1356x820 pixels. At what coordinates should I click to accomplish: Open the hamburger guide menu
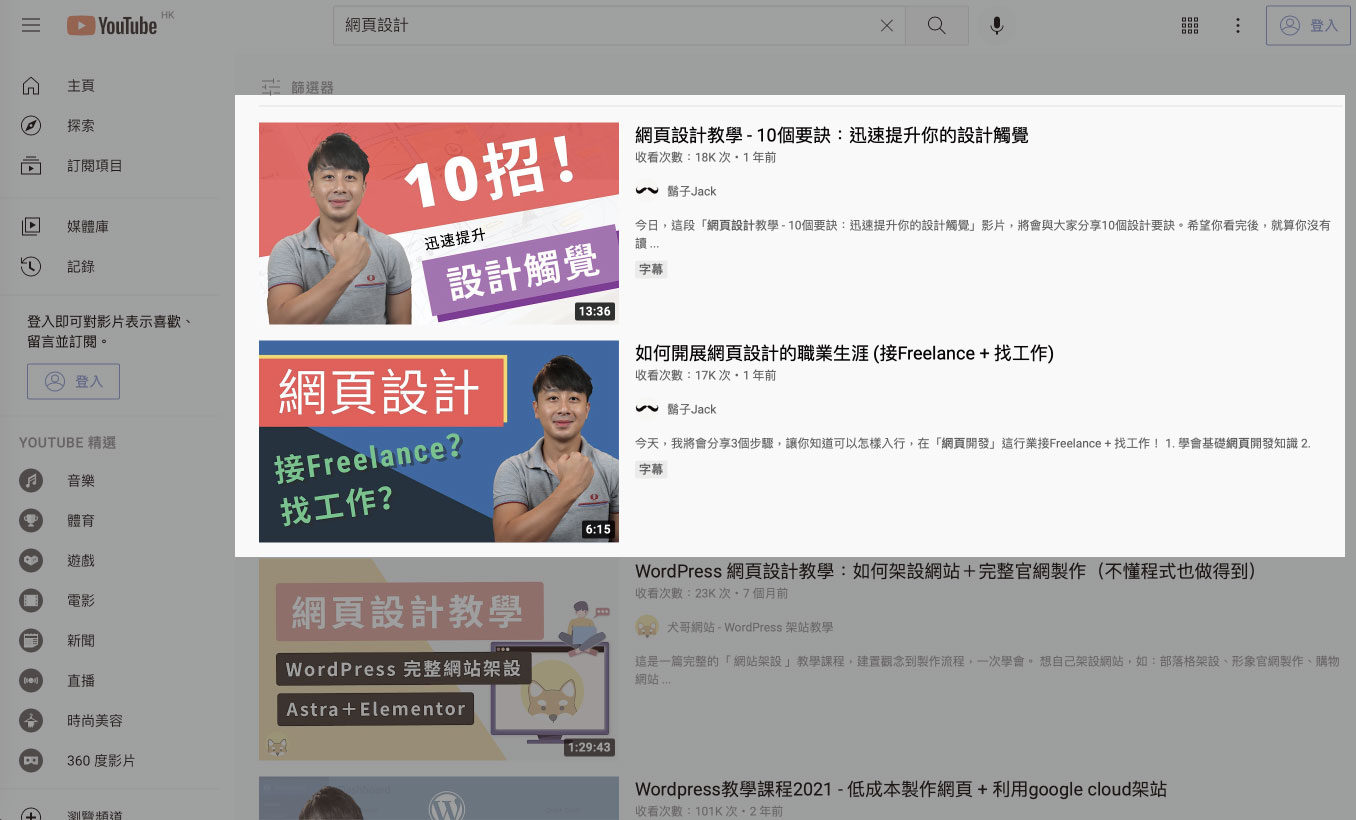(x=31, y=25)
